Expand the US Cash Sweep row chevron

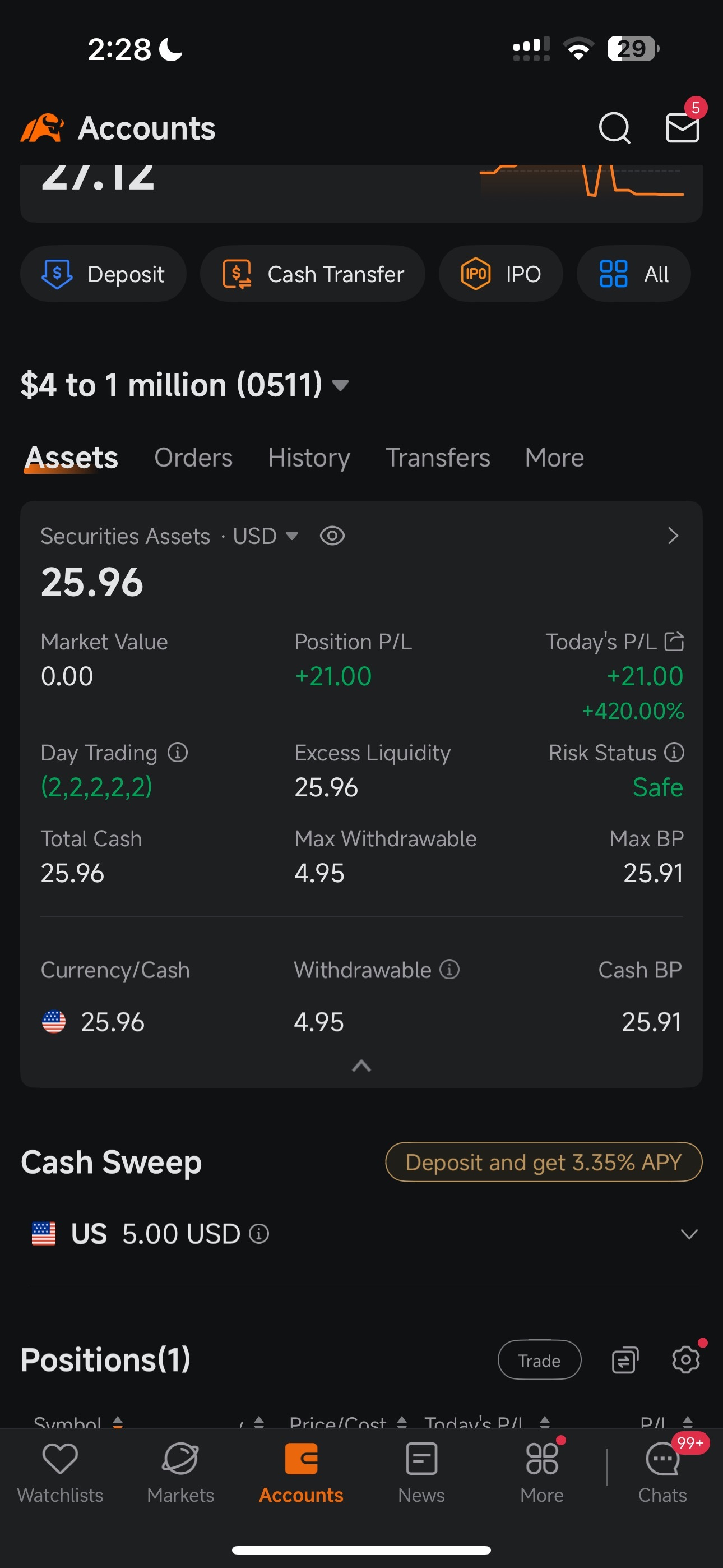click(x=689, y=1234)
